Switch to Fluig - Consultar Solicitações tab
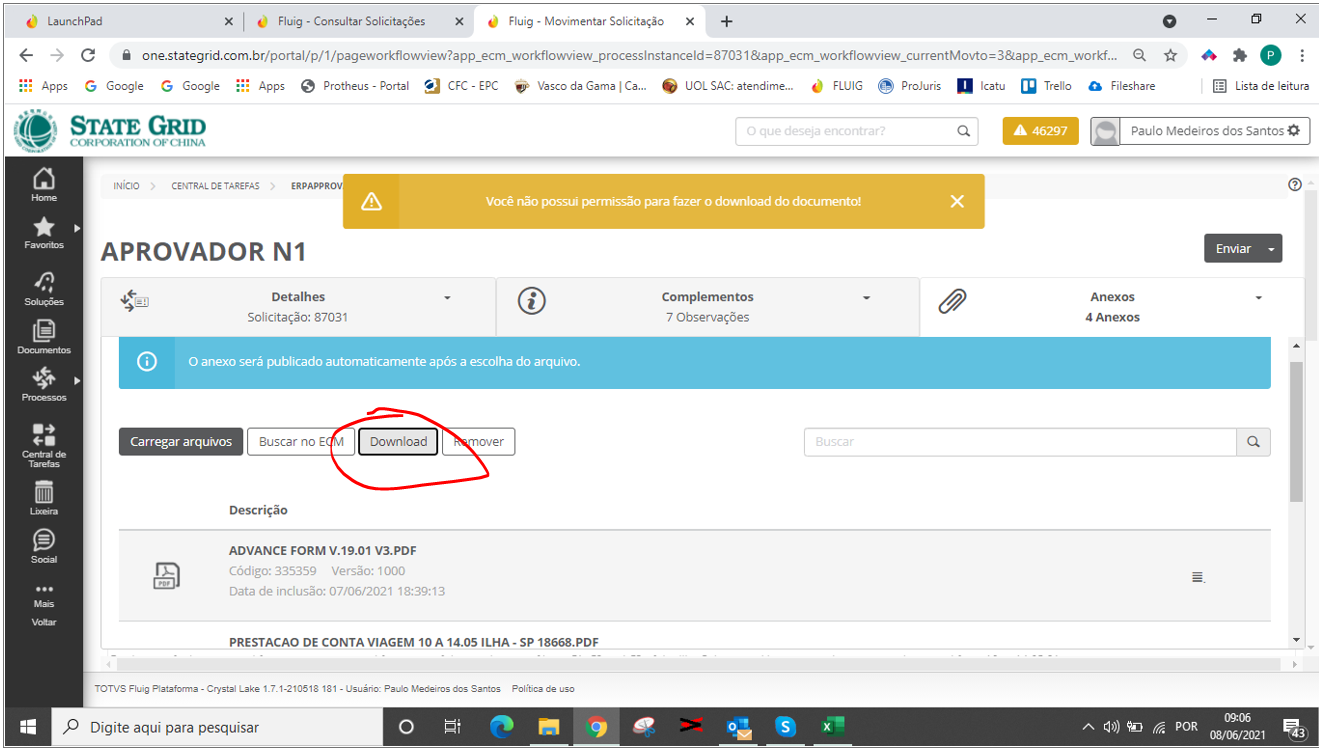The width and height of the screenshot is (1319, 750). pyautogui.click(x=357, y=21)
